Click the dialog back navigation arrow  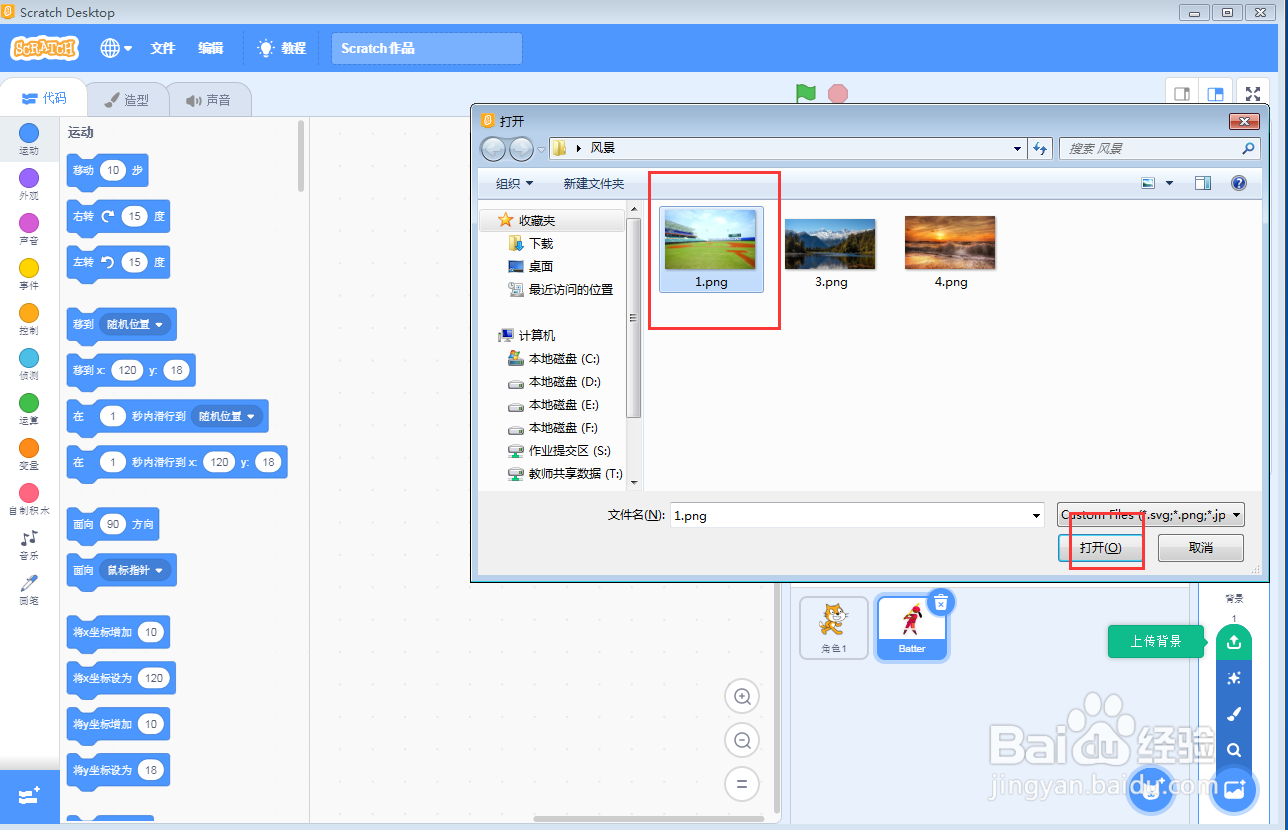[x=493, y=149]
